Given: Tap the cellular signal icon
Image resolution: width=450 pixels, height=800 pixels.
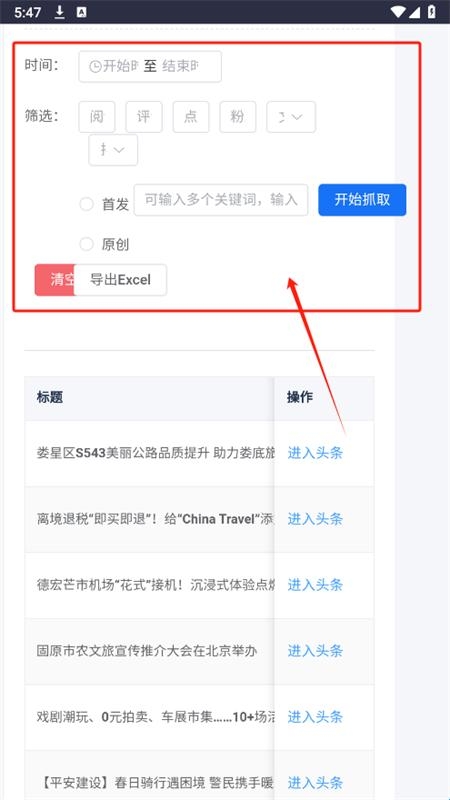Looking at the screenshot, I should coord(414,12).
